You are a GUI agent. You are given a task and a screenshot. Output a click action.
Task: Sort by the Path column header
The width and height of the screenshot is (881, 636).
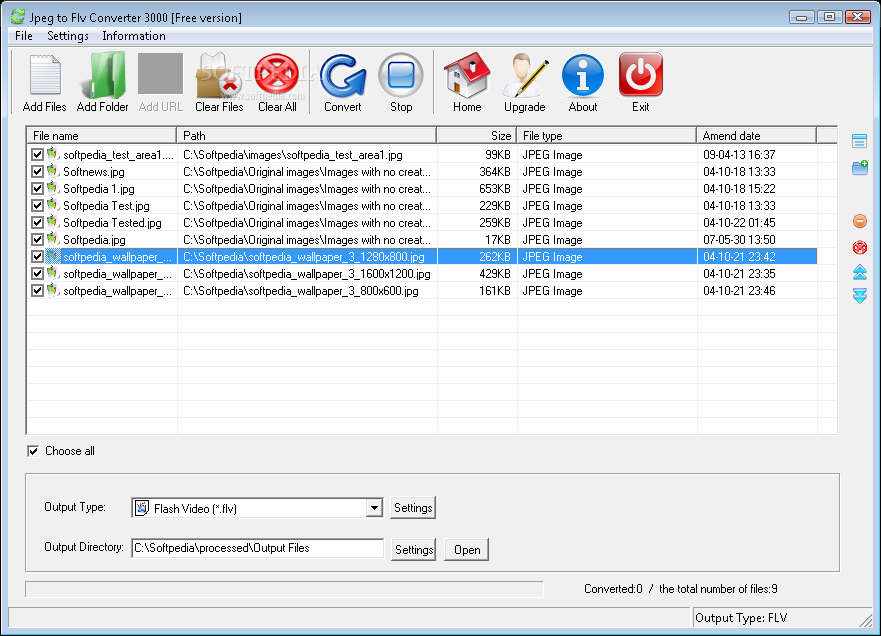(x=307, y=136)
